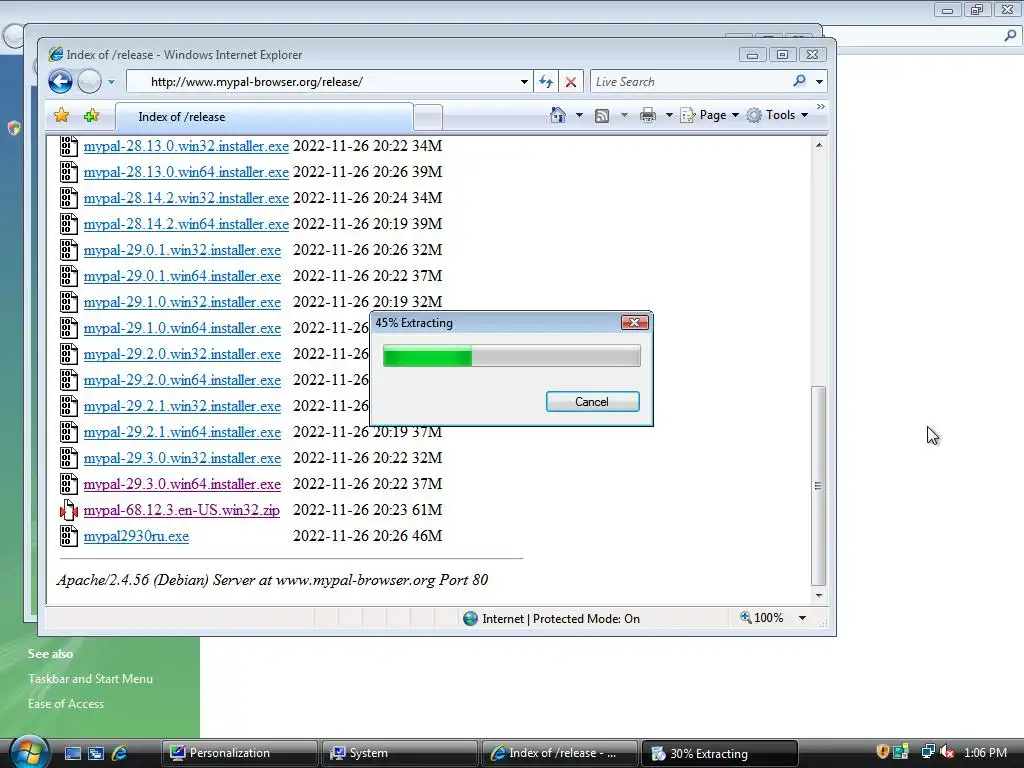The image size is (1024, 768).
Task: Open Ease of Access link
Action: (x=66, y=703)
